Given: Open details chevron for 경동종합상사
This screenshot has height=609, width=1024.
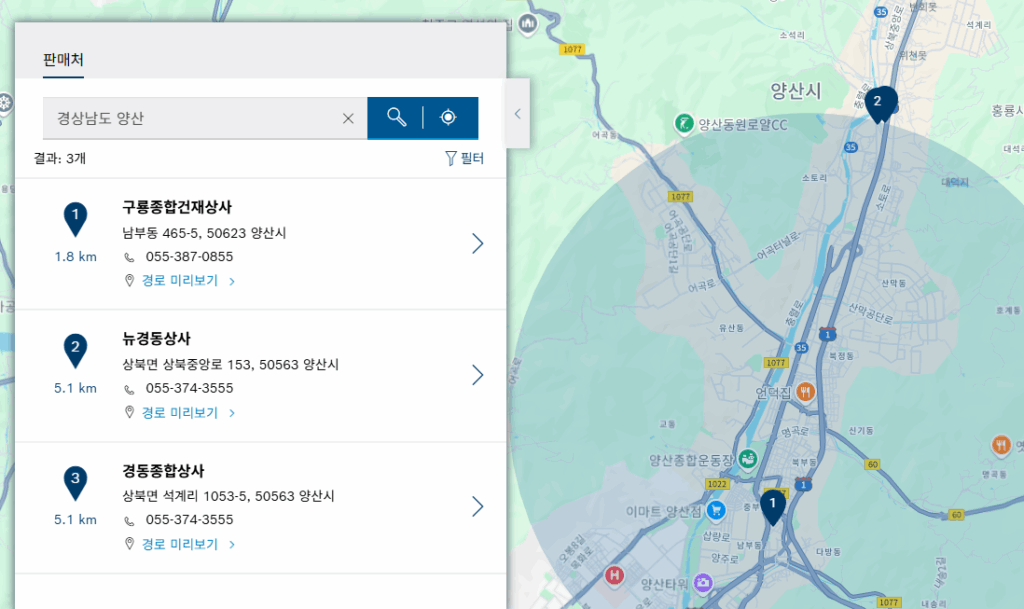Looking at the screenshot, I should pyautogui.click(x=477, y=507).
